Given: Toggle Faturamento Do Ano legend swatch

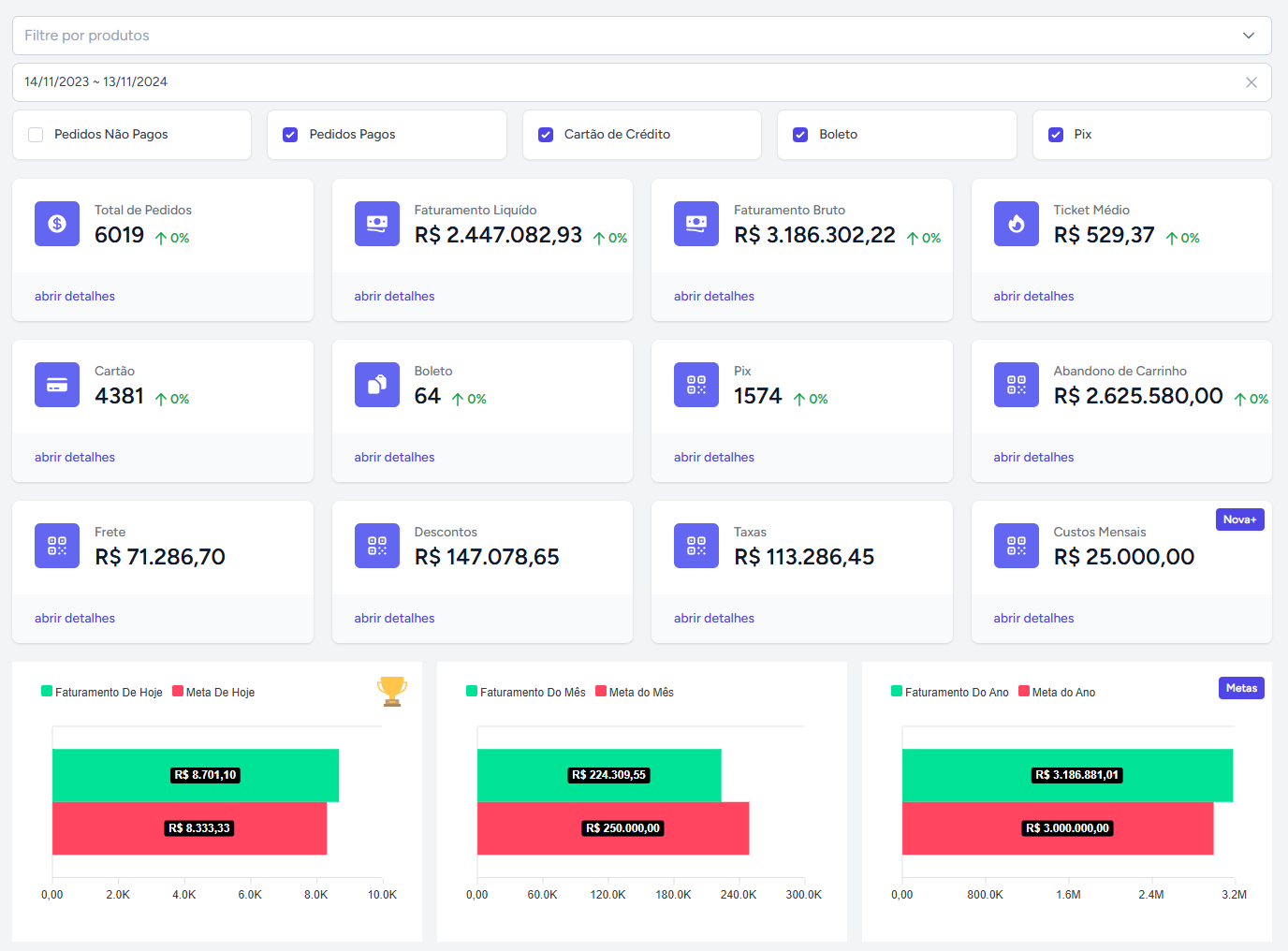Looking at the screenshot, I should [897, 692].
